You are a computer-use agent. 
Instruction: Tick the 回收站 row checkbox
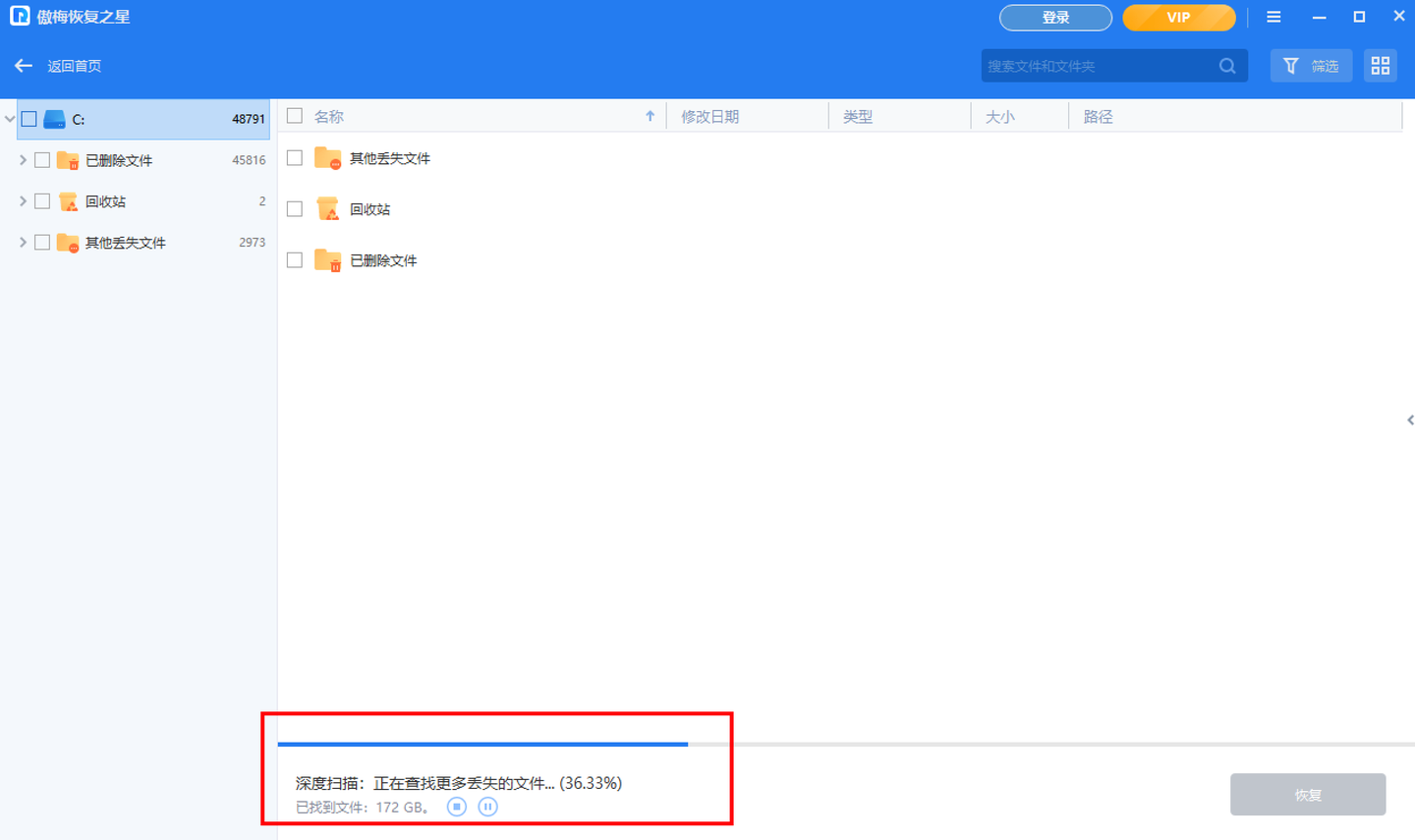pyautogui.click(x=294, y=208)
